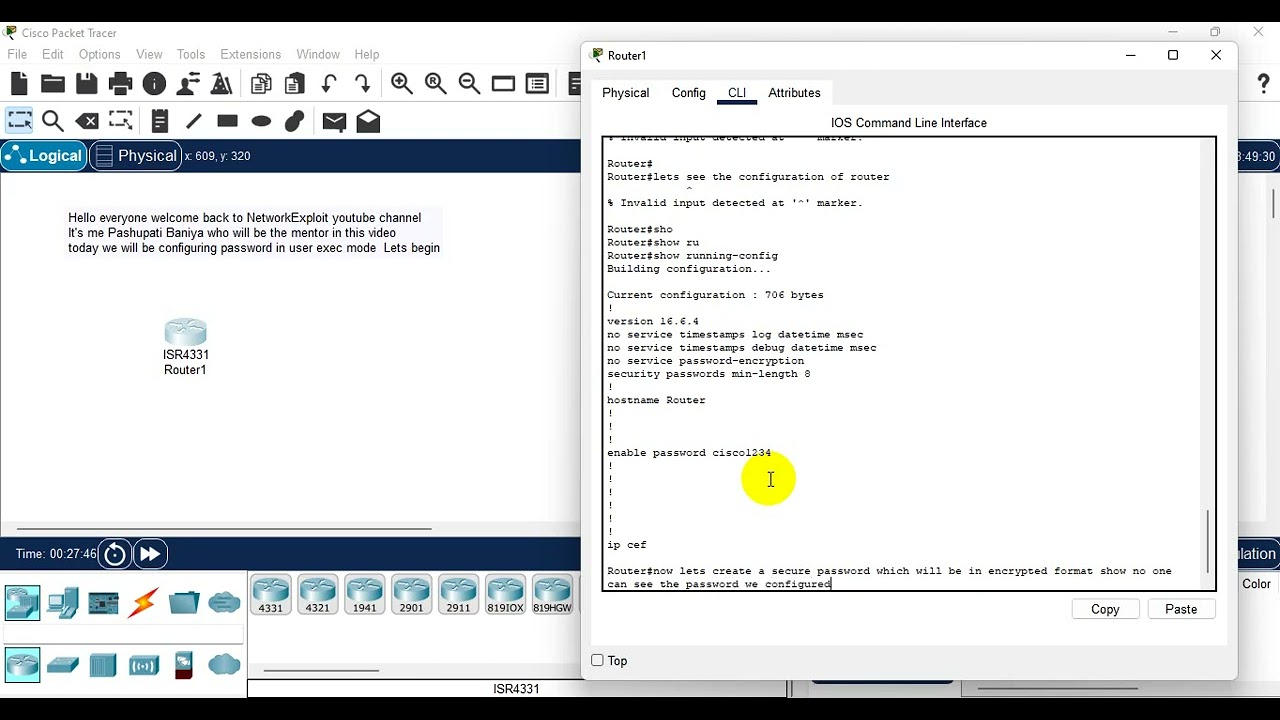The width and height of the screenshot is (1280, 720).
Task: Draw a rectangle tool
Action: [228, 121]
